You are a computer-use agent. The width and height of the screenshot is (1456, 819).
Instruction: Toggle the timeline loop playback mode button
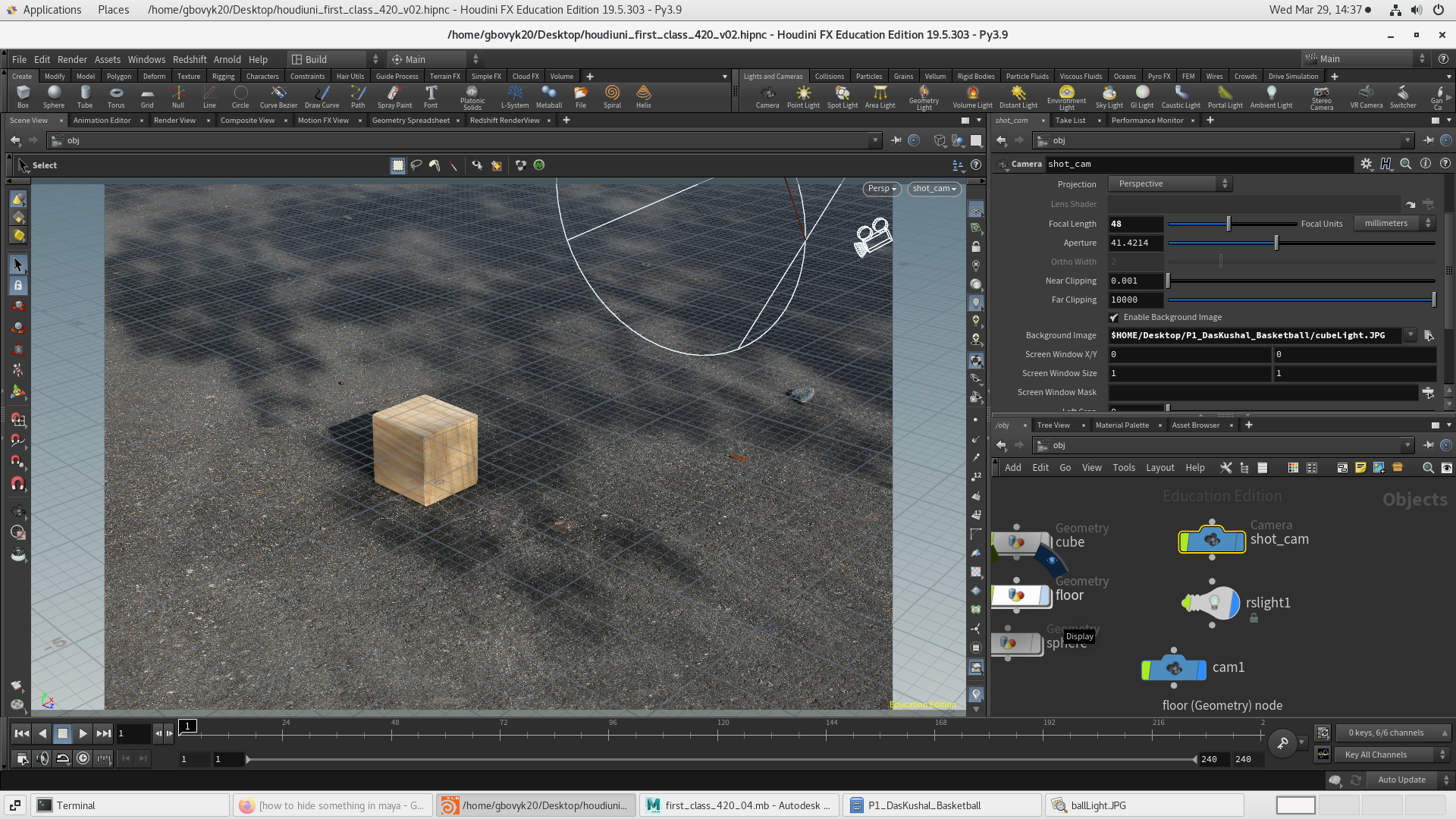(x=63, y=758)
